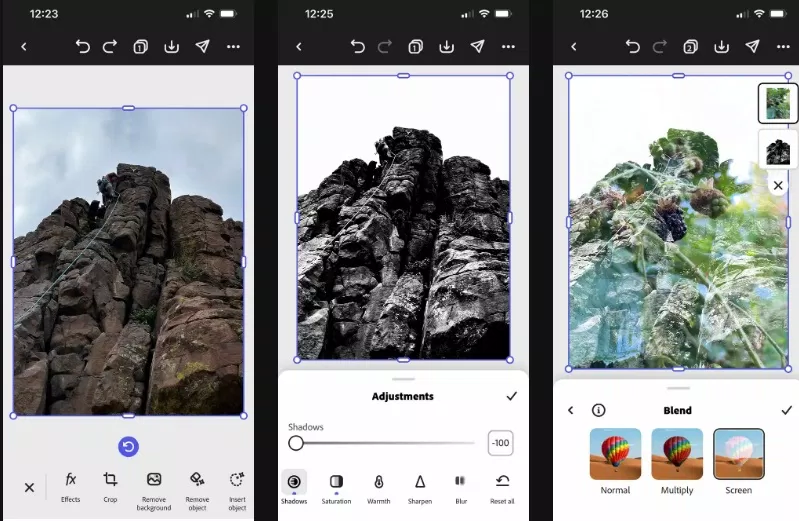The image size is (799, 521).
Task: Open the Blend info icon
Action: coord(599,410)
